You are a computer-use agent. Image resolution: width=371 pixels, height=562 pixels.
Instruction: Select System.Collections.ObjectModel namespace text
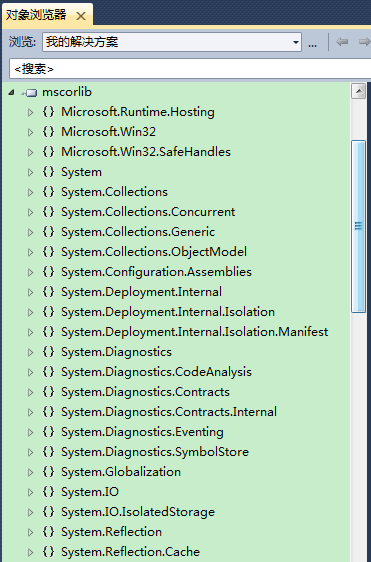[x=154, y=252]
